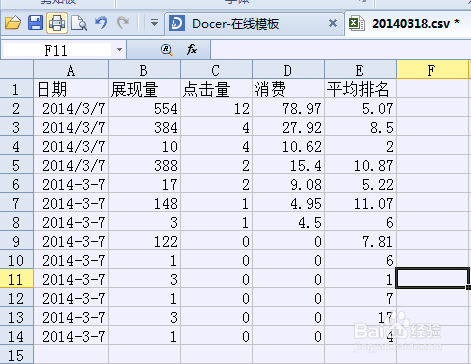The width and height of the screenshot is (471, 364).
Task: Click the CSV file icon on the 20140318.csv tab
Action: [x=356, y=24]
